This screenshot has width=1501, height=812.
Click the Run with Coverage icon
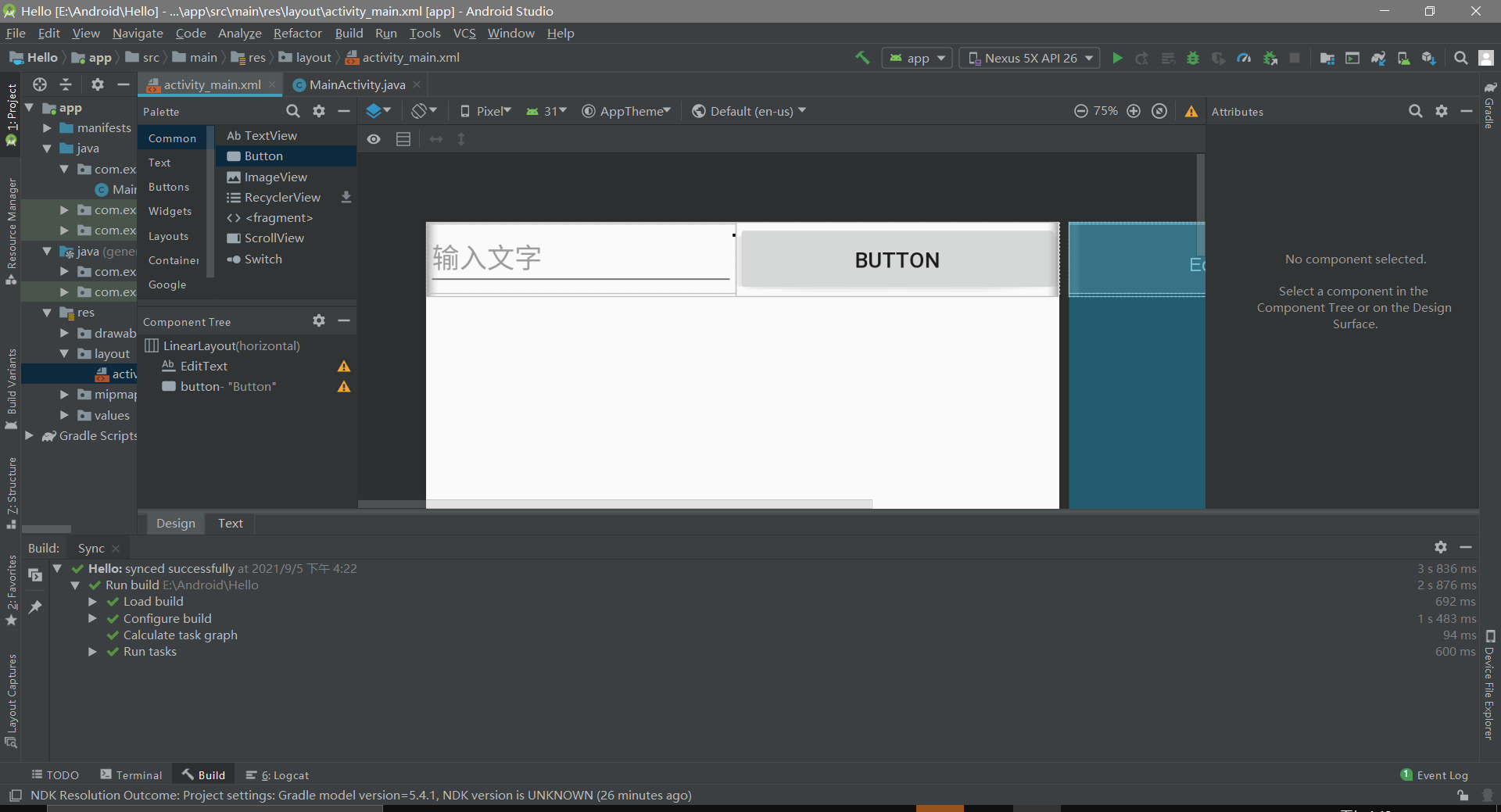pyautogui.click(x=1218, y=58)
